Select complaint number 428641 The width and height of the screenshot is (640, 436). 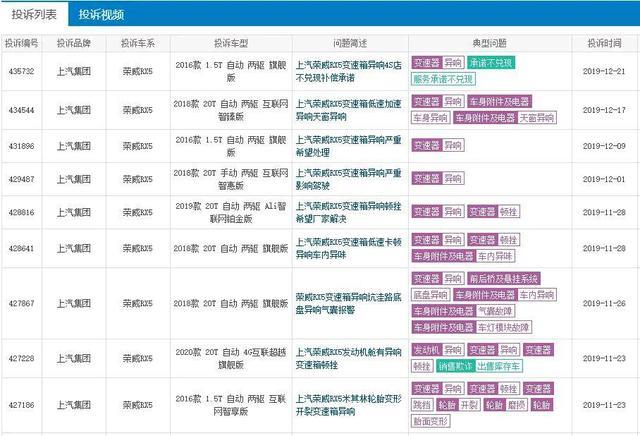(21, 248)
